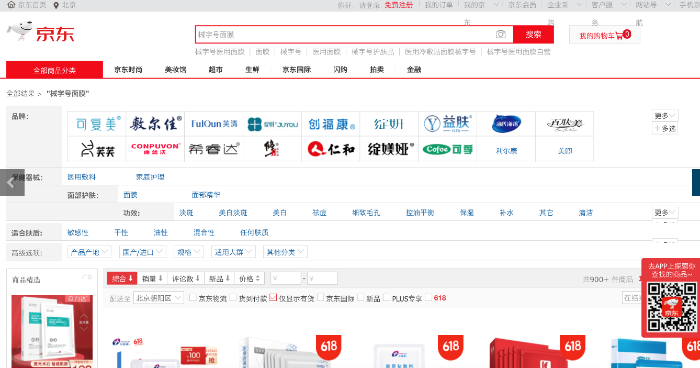Select the 益肤 brand logo
Viewport: 700px width, 368px height.
pyautogui.click(x=448, y=124)
